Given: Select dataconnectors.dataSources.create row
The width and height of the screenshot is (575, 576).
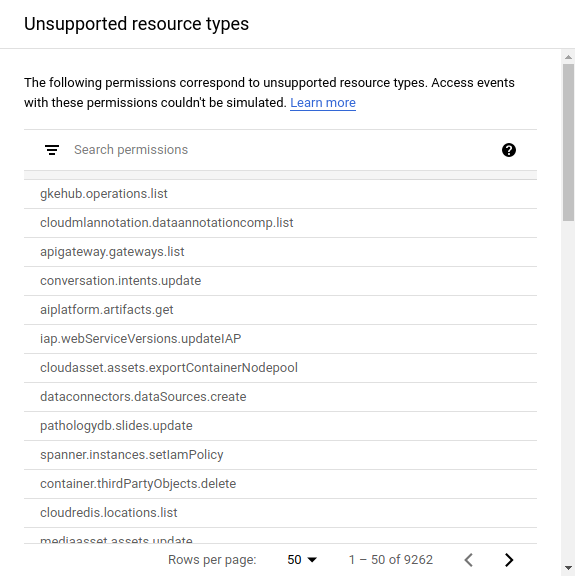Looking at the screenshot, I should [280, 397].
